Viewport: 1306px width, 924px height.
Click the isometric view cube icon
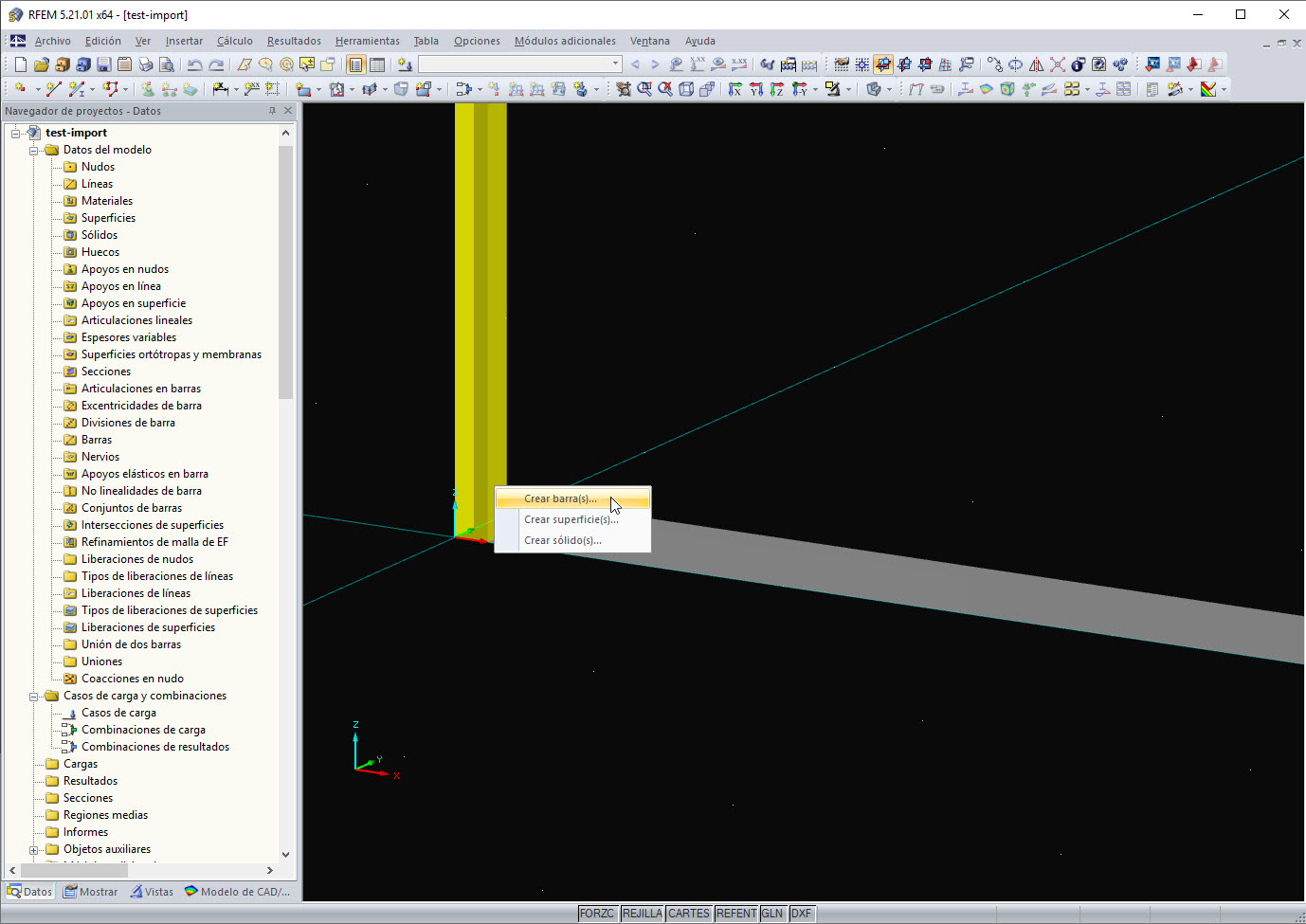[686, 89]
